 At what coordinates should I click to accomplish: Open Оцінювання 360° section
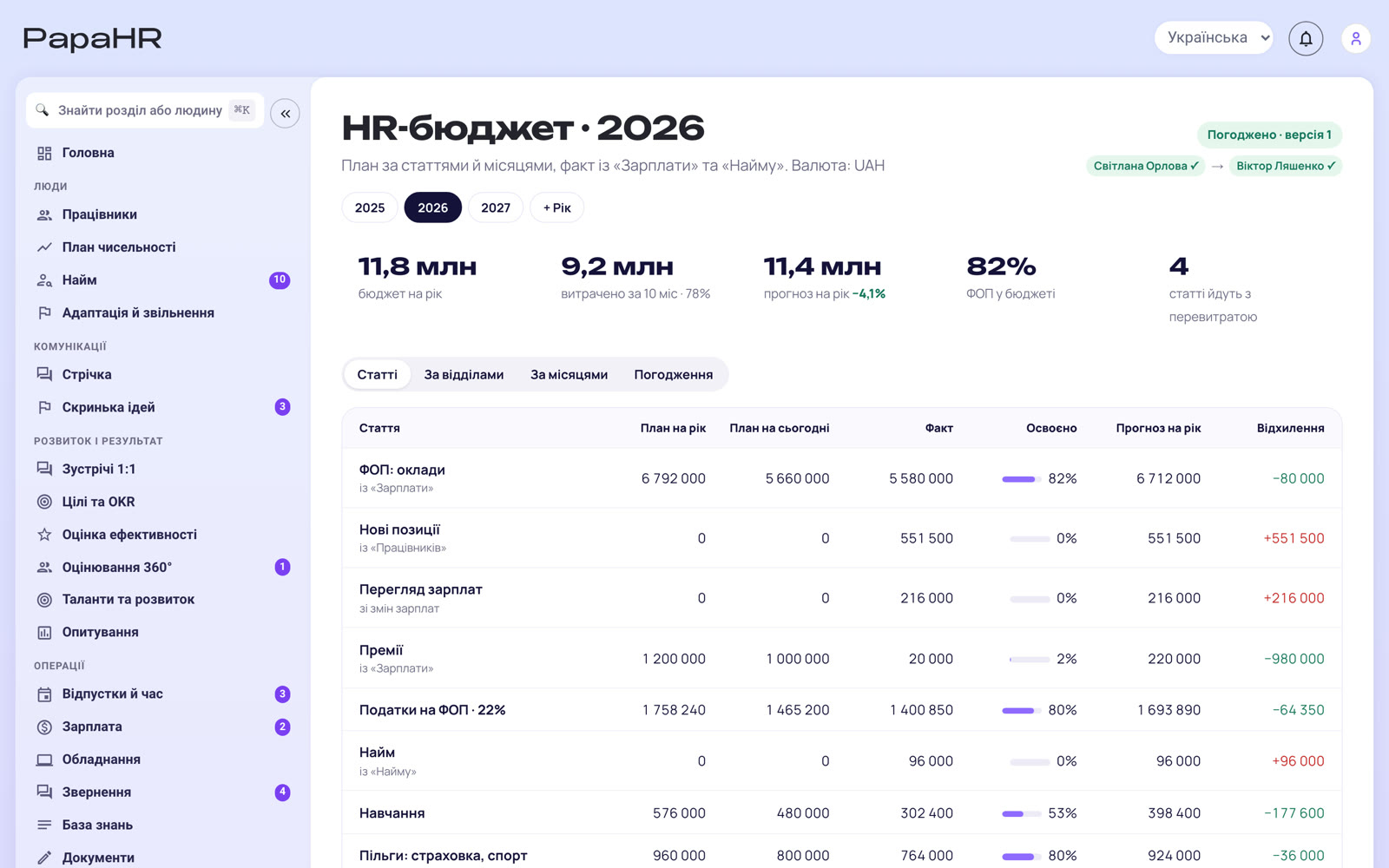click(x=162, y=567)
